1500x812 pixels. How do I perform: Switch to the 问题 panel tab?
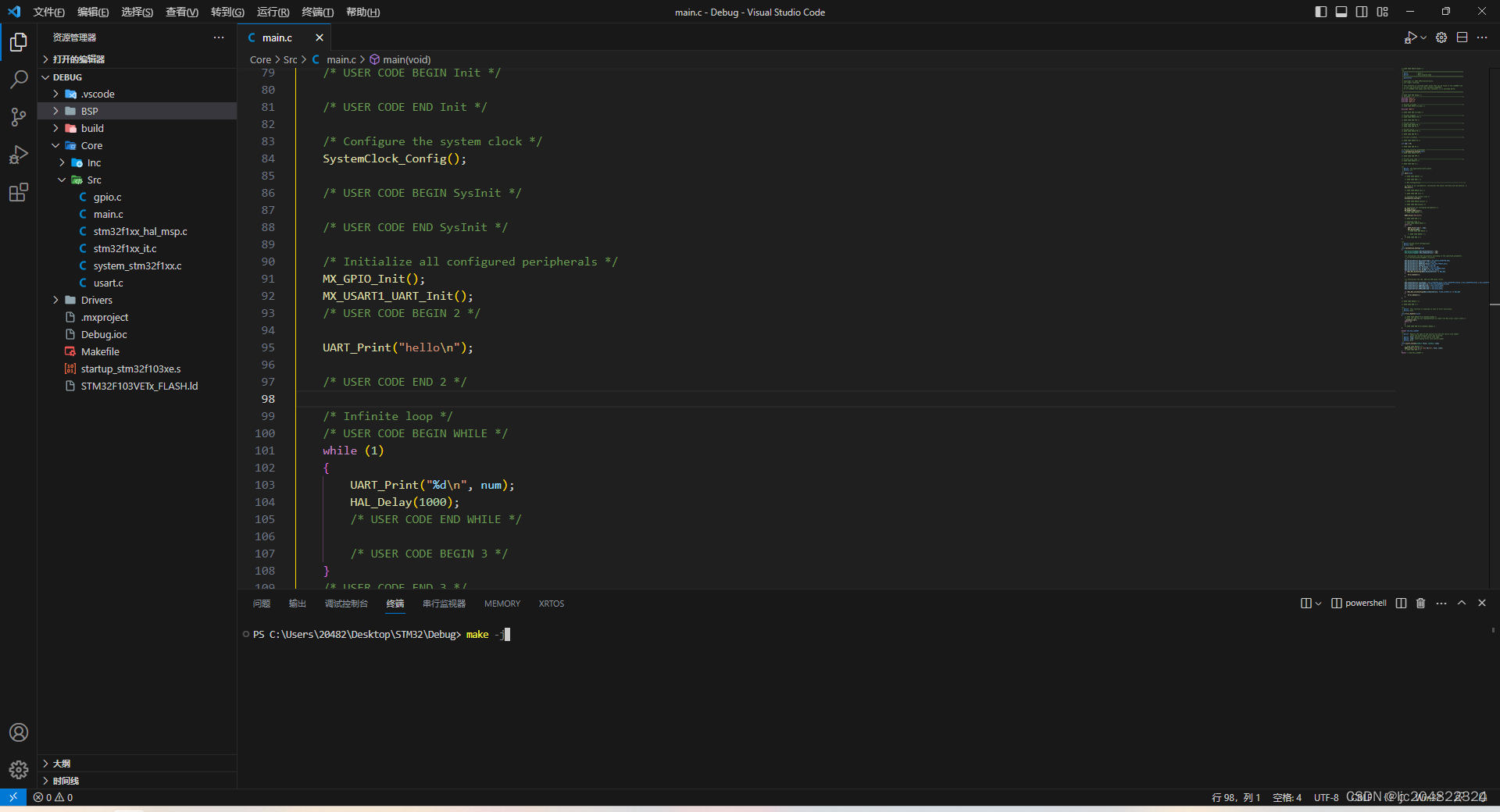pyautogui.click(x=262, y=604)
